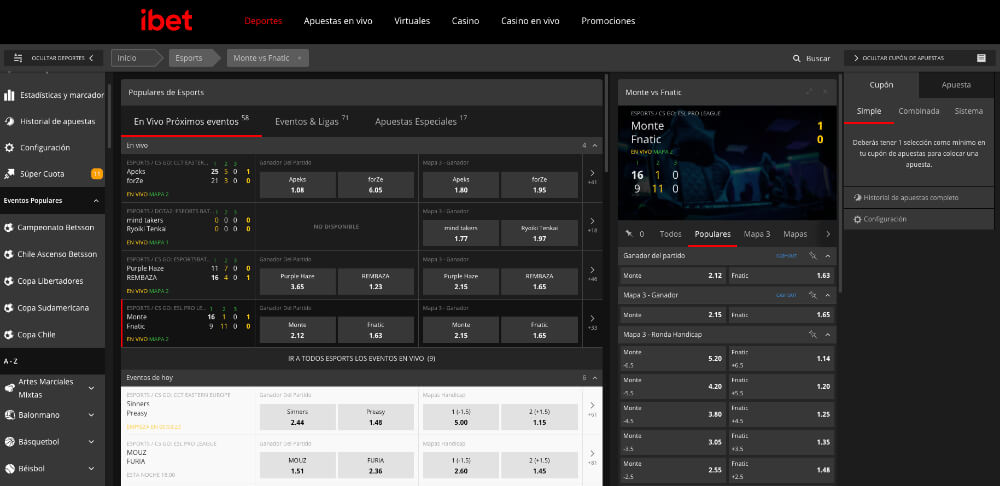Click the Balonmano sport icon
The image size is (1000, 486).
[x=9, y=415]
